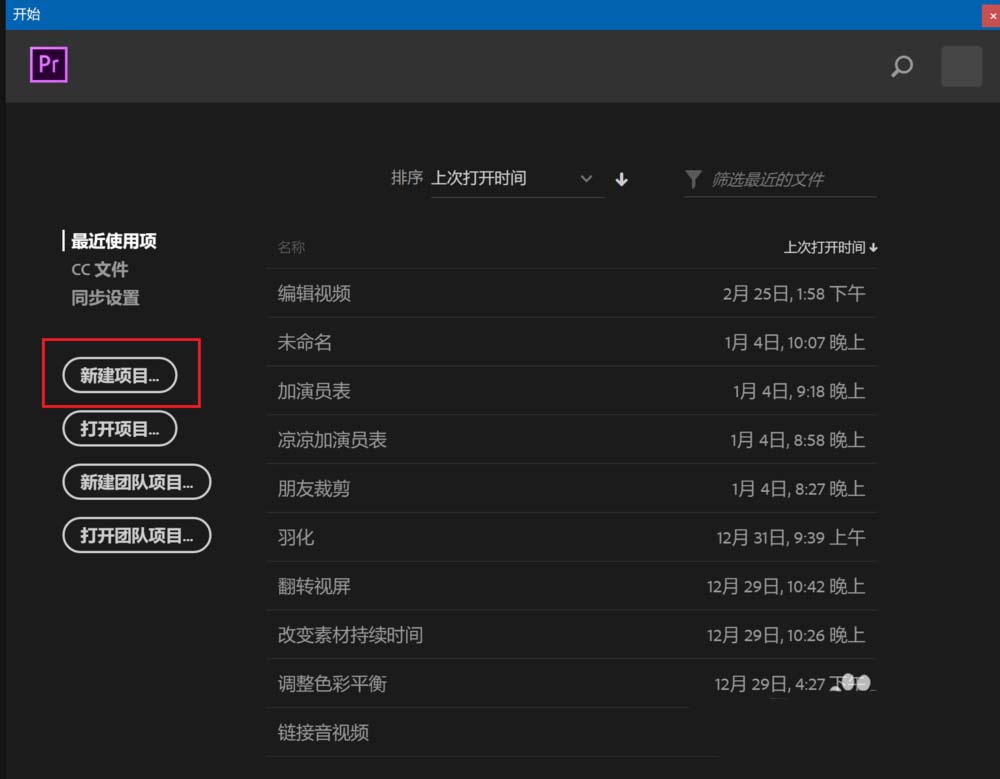Toggle the sort direction arrow icon
Image resolution: width=1000 pixels, height=779 pixels.
(x=621, y=179)
